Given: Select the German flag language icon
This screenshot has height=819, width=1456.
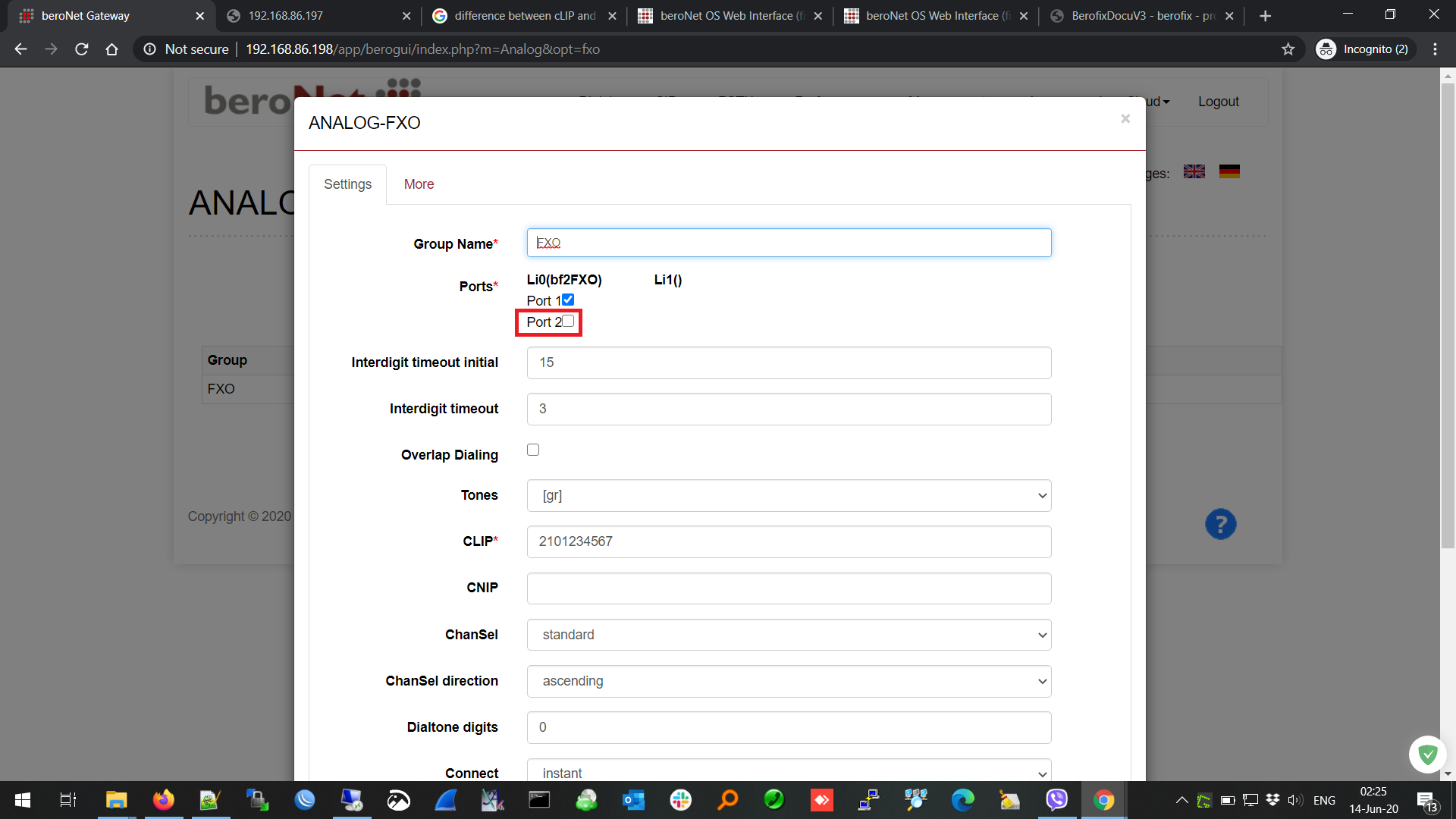Looking at the screenshot, I should coord(1229,172).
